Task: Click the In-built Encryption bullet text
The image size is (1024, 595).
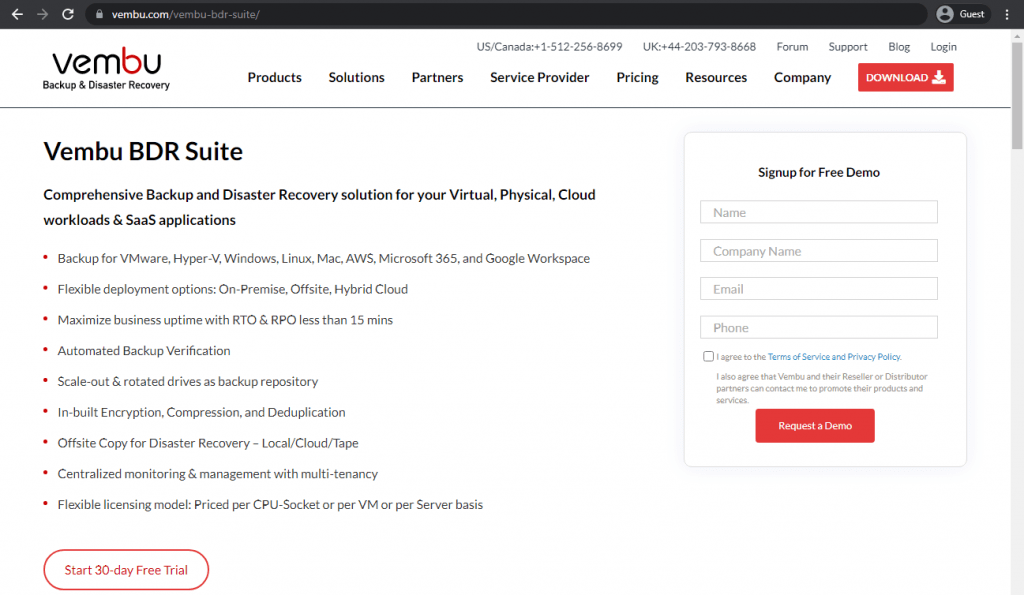Action: tap(201, 412)
